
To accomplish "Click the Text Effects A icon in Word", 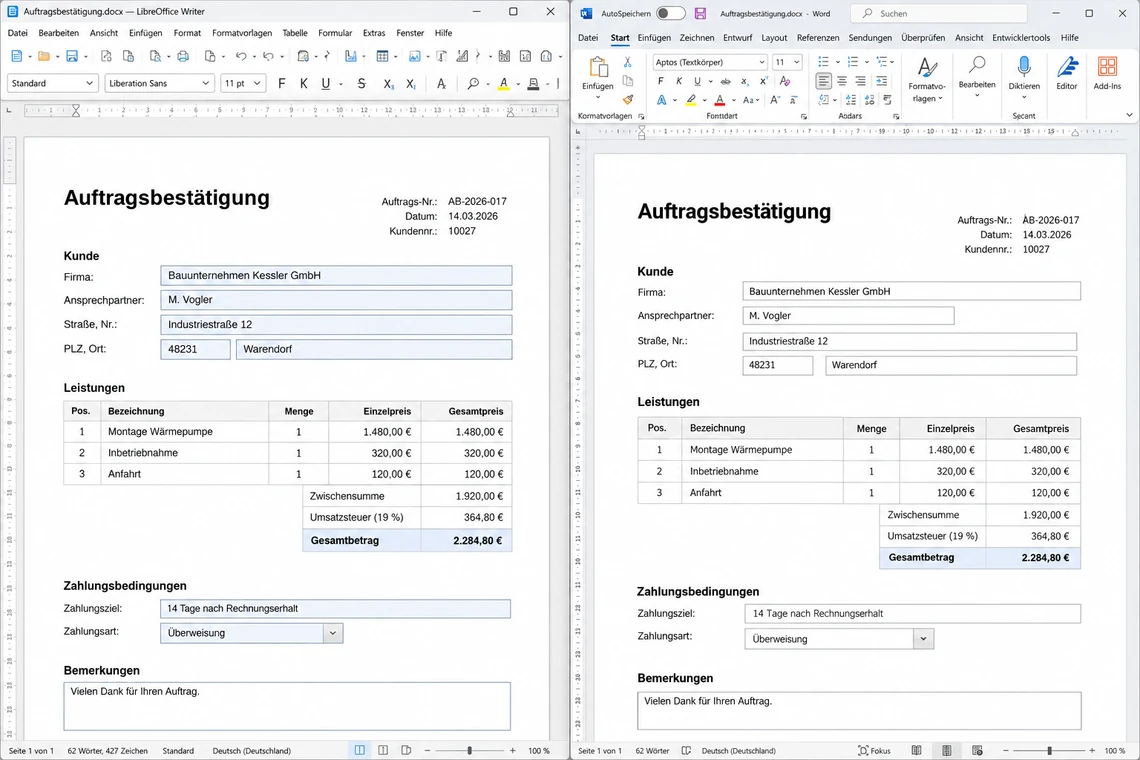I will 661,100.
